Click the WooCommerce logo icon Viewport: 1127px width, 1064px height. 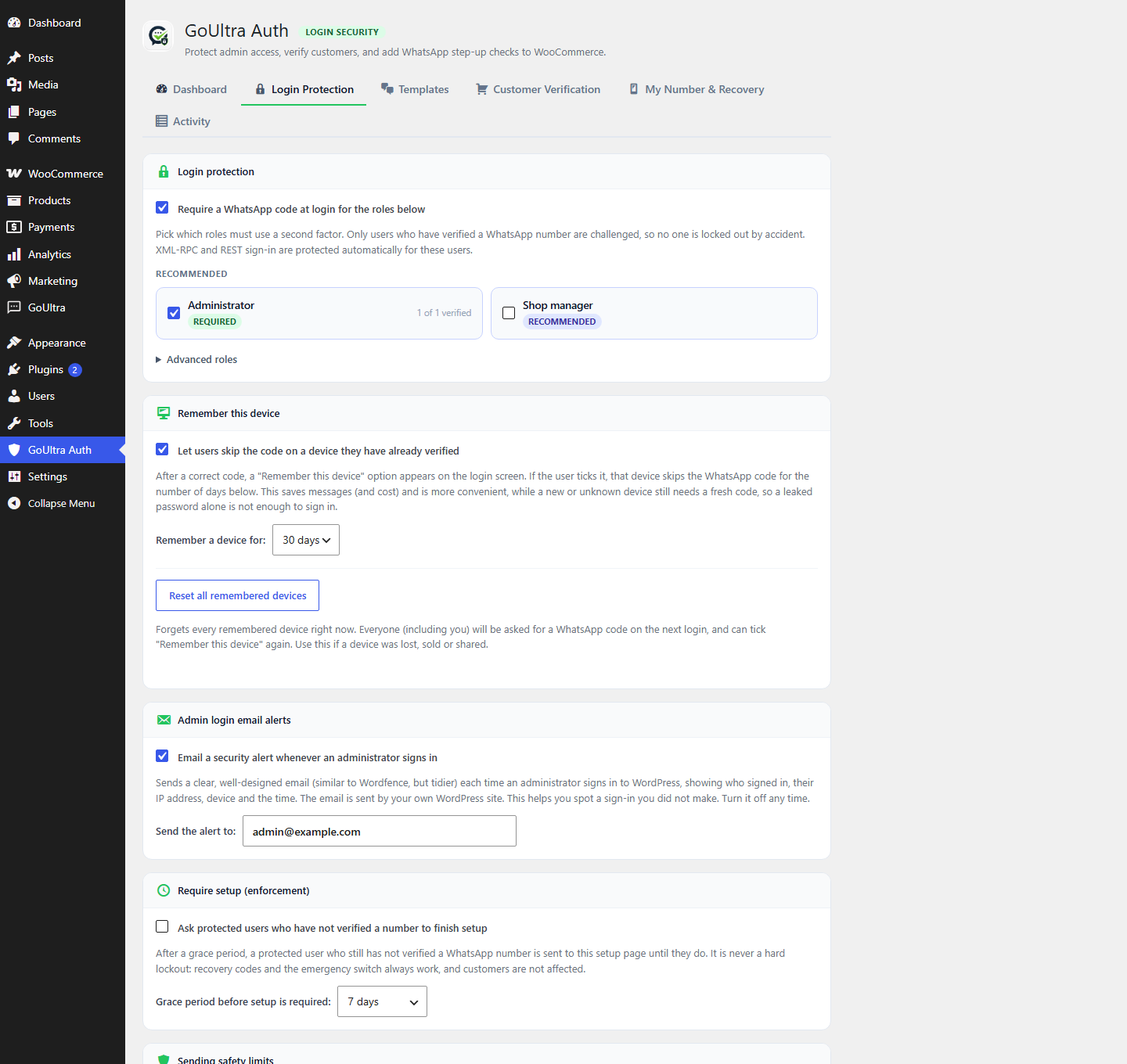coord(14,174)
